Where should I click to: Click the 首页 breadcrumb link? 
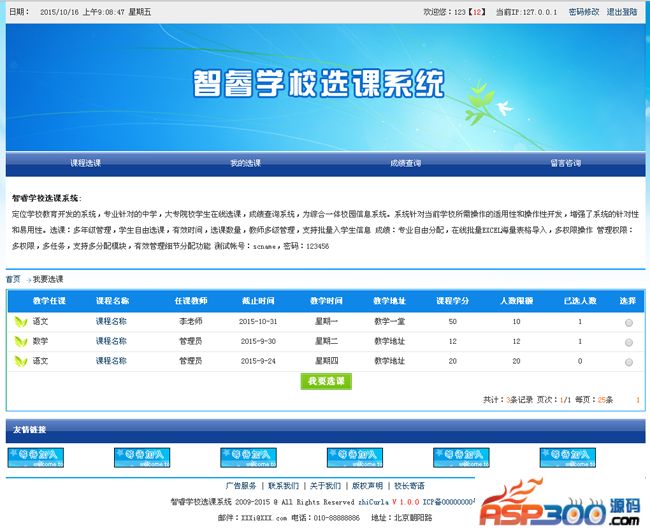[13, 279]
